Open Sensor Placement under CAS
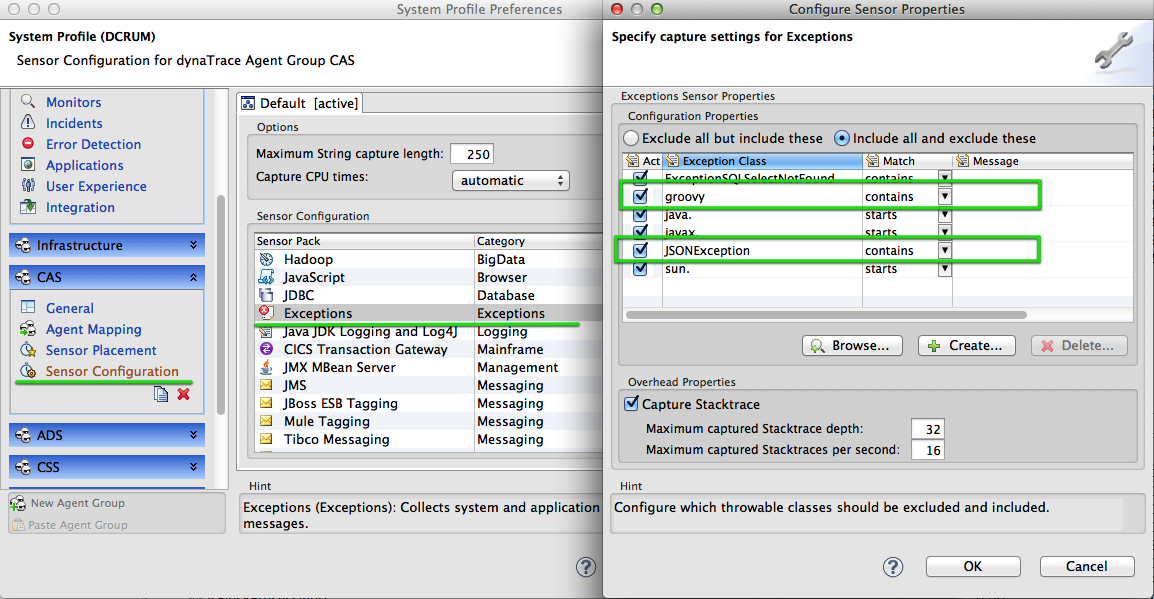Image resolution: width=1154 pixels, height=599 pixels. (101, 350)
